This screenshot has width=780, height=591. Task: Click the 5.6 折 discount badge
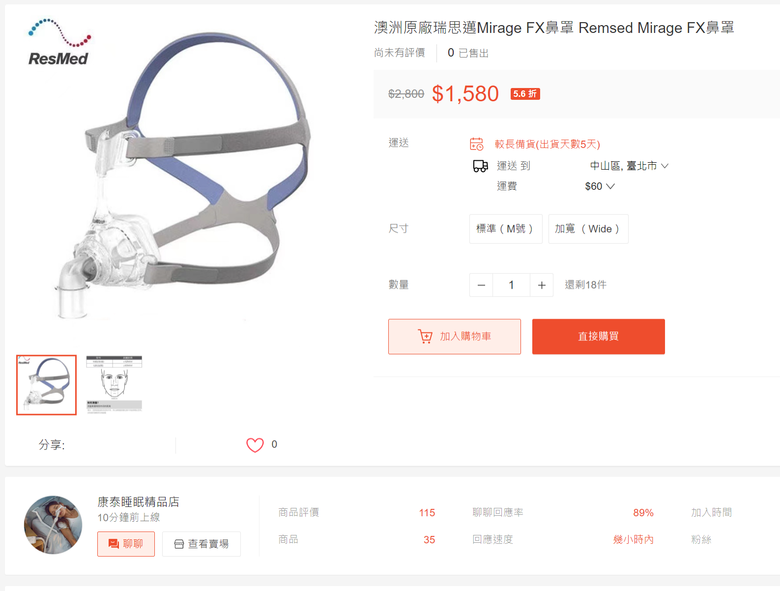click(x=525, y=94)
